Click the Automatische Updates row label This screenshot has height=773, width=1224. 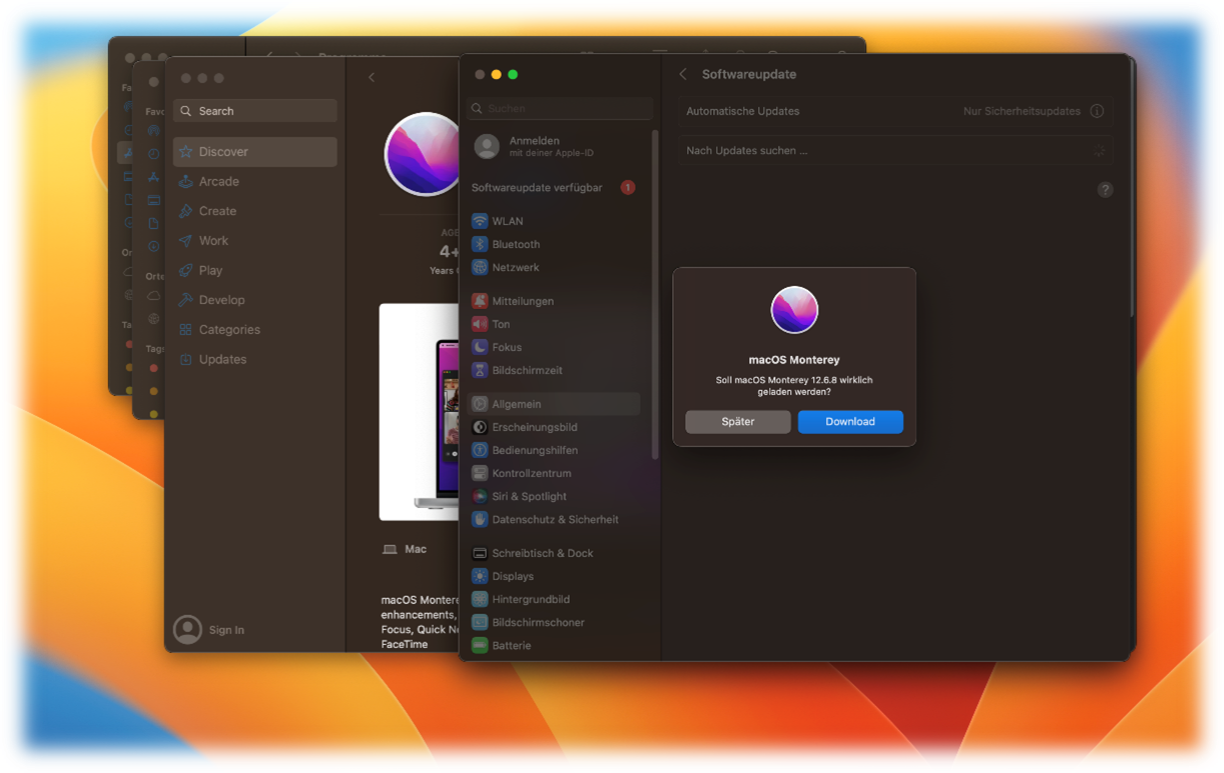pyautogui.click(x=743, y=111)
